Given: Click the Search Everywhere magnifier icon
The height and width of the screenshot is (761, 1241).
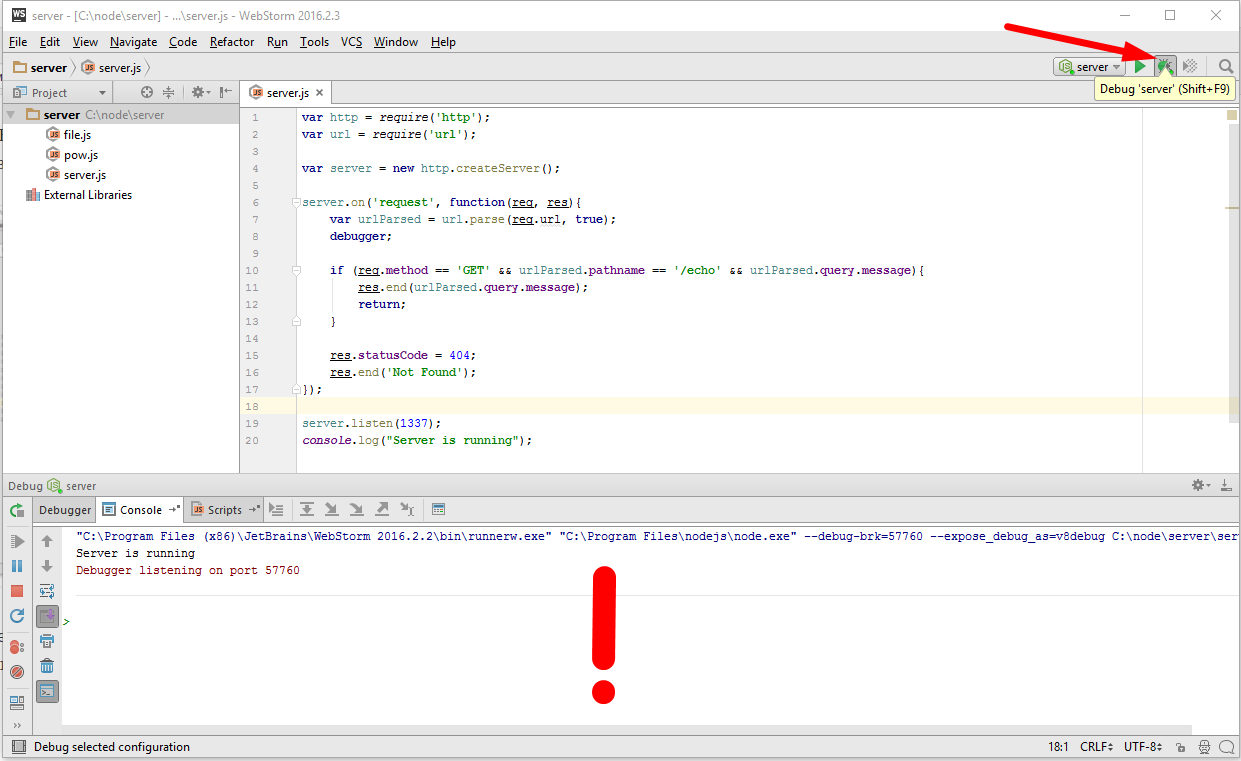Looking at the screenshot, I should (1226, 67).
